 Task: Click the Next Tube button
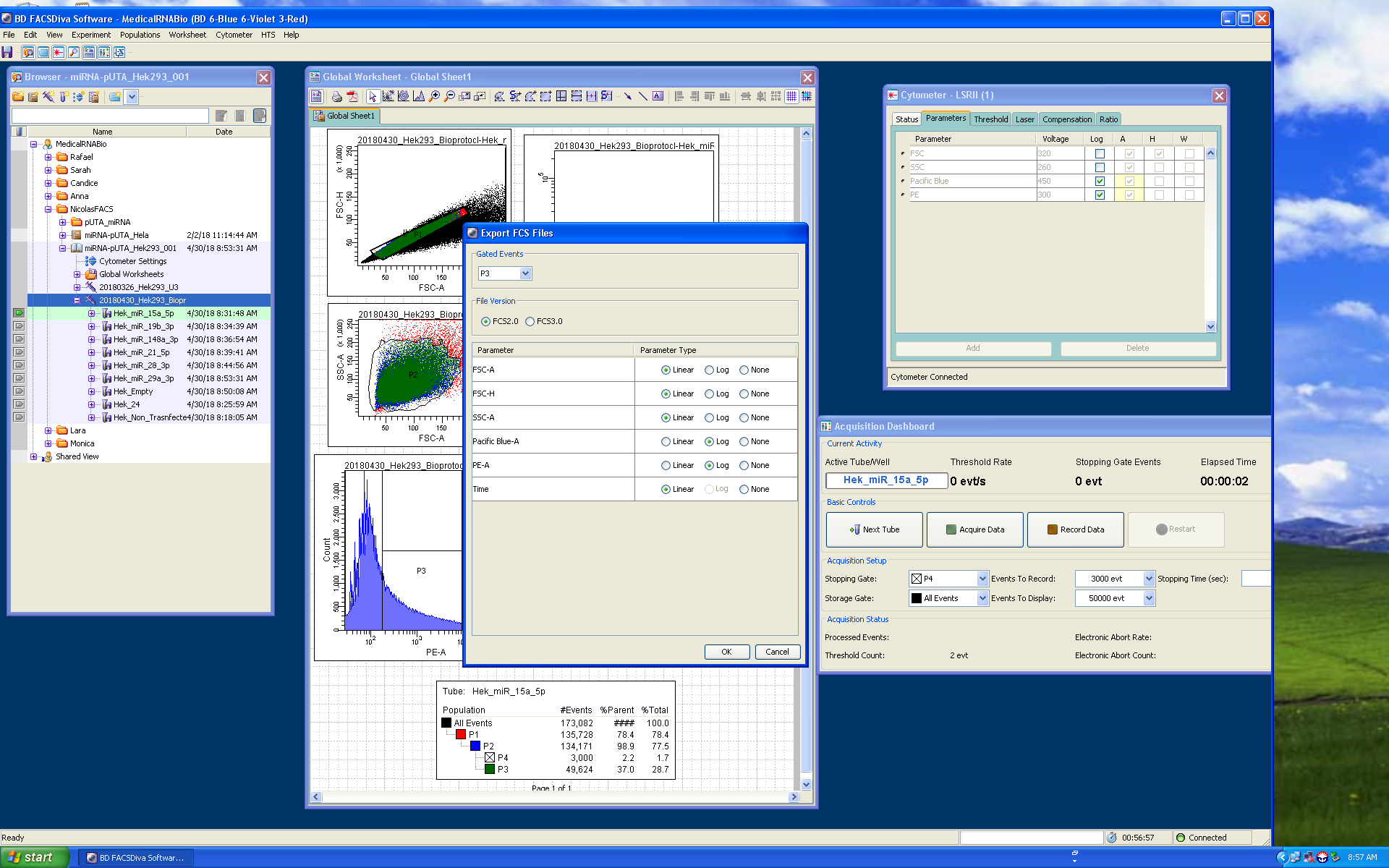(875, 529)
